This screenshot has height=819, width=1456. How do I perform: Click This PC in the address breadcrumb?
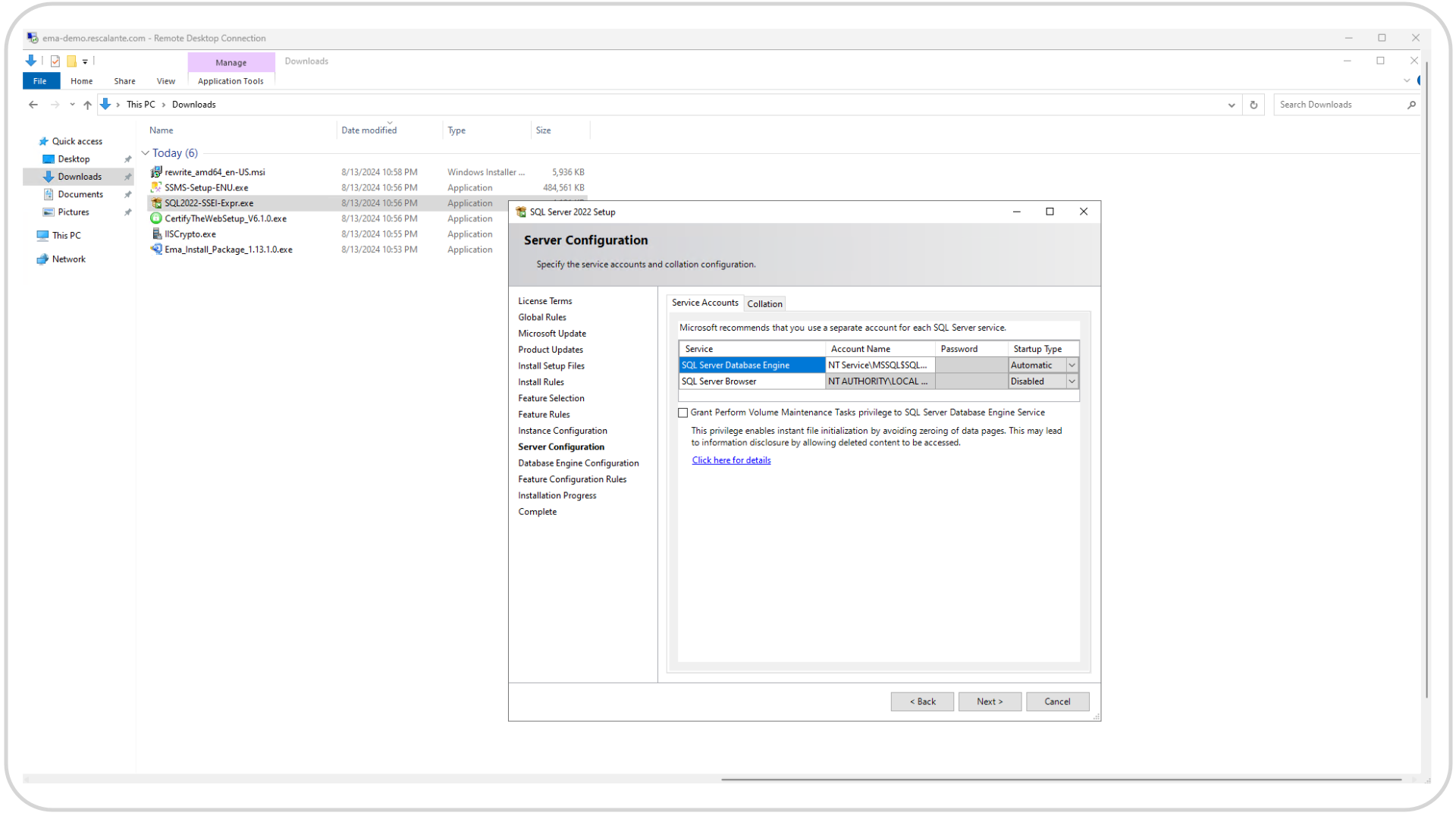[x=140, y=105]
